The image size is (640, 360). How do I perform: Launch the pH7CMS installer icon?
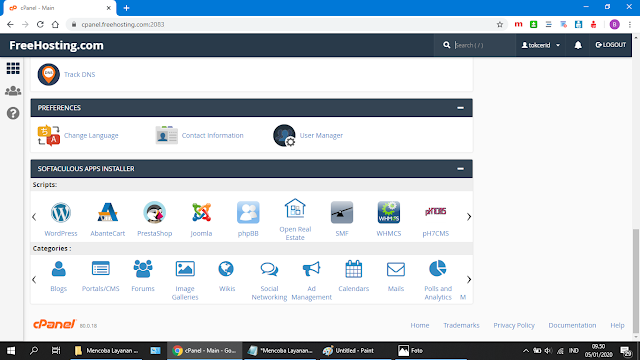click(436, 212)
